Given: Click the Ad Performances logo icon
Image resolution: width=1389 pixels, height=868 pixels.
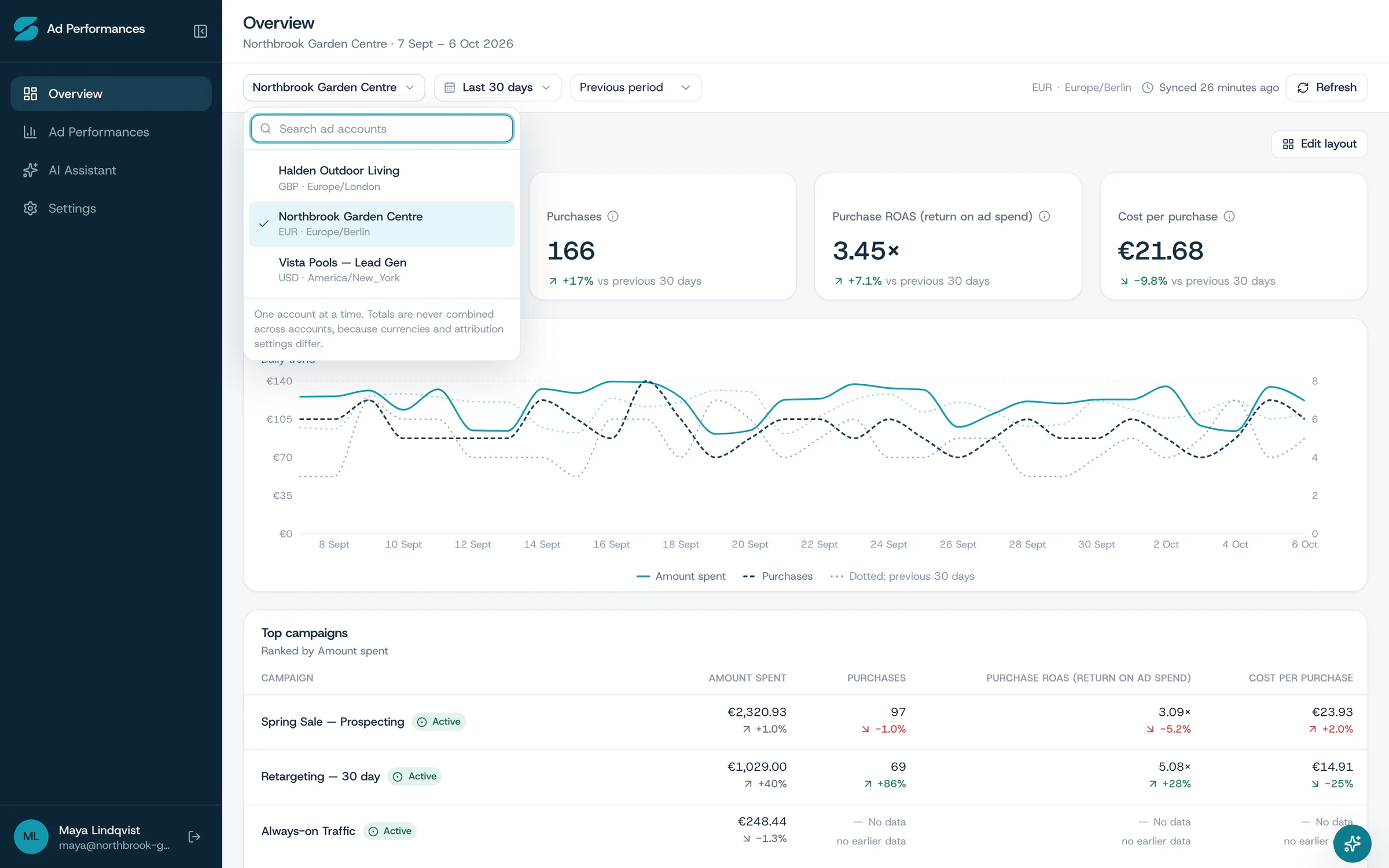Looking at the screenshot, I should 26,28.
